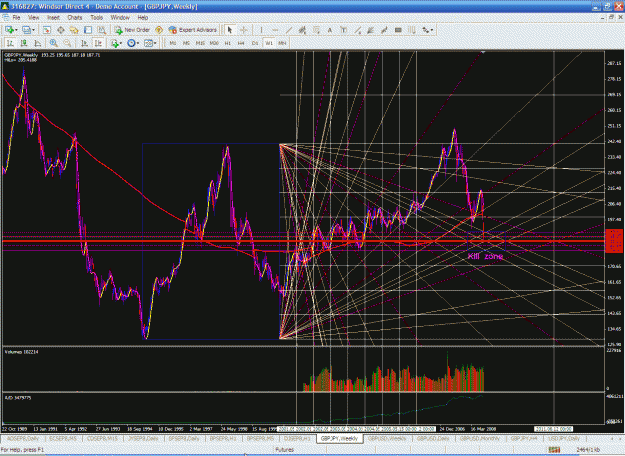Open the Periods clock icon
Image resolution: width=625 pixels, height=456 pixels.
coord(131,43)
